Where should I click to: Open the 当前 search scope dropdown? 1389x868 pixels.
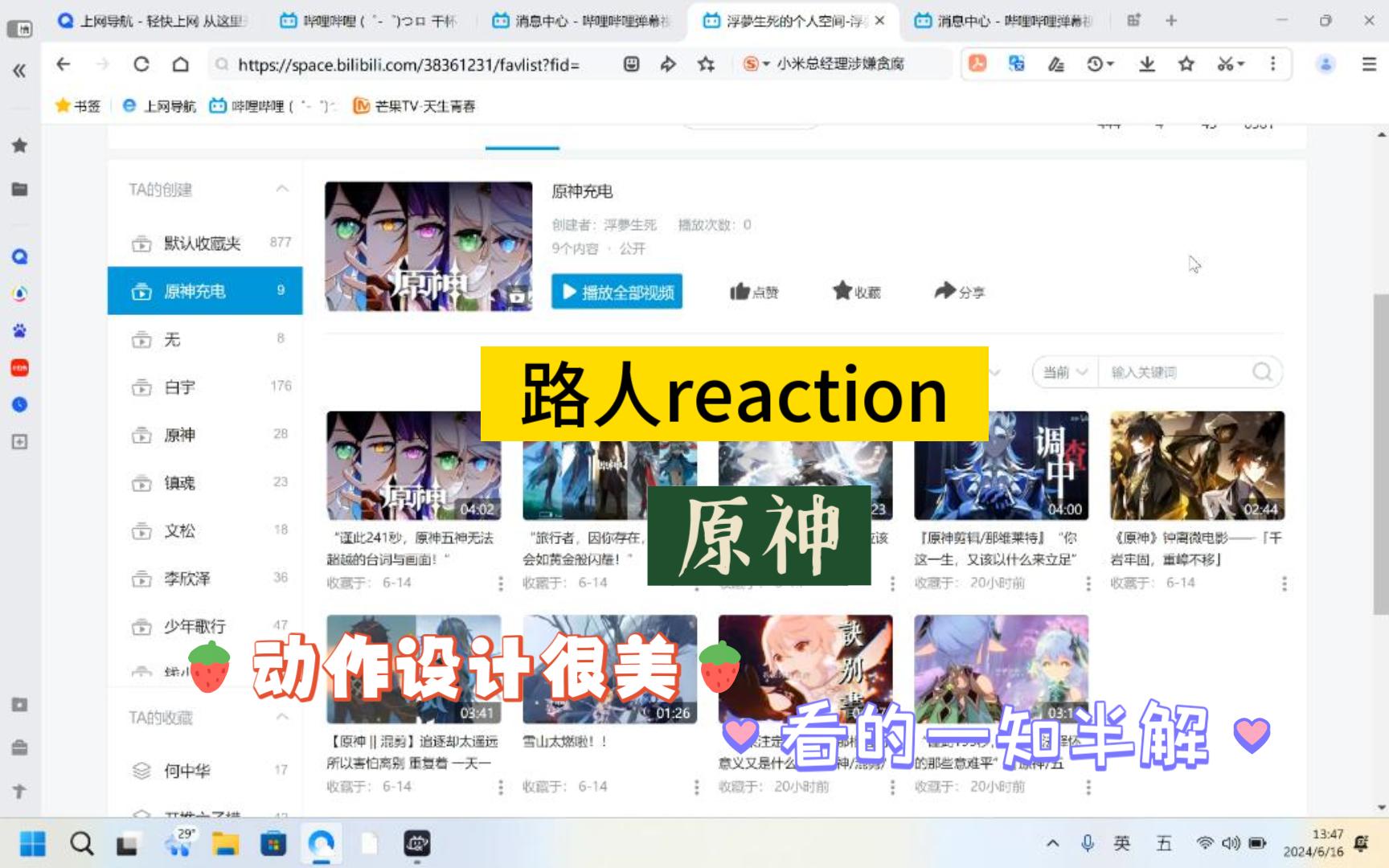(1065, 372)
